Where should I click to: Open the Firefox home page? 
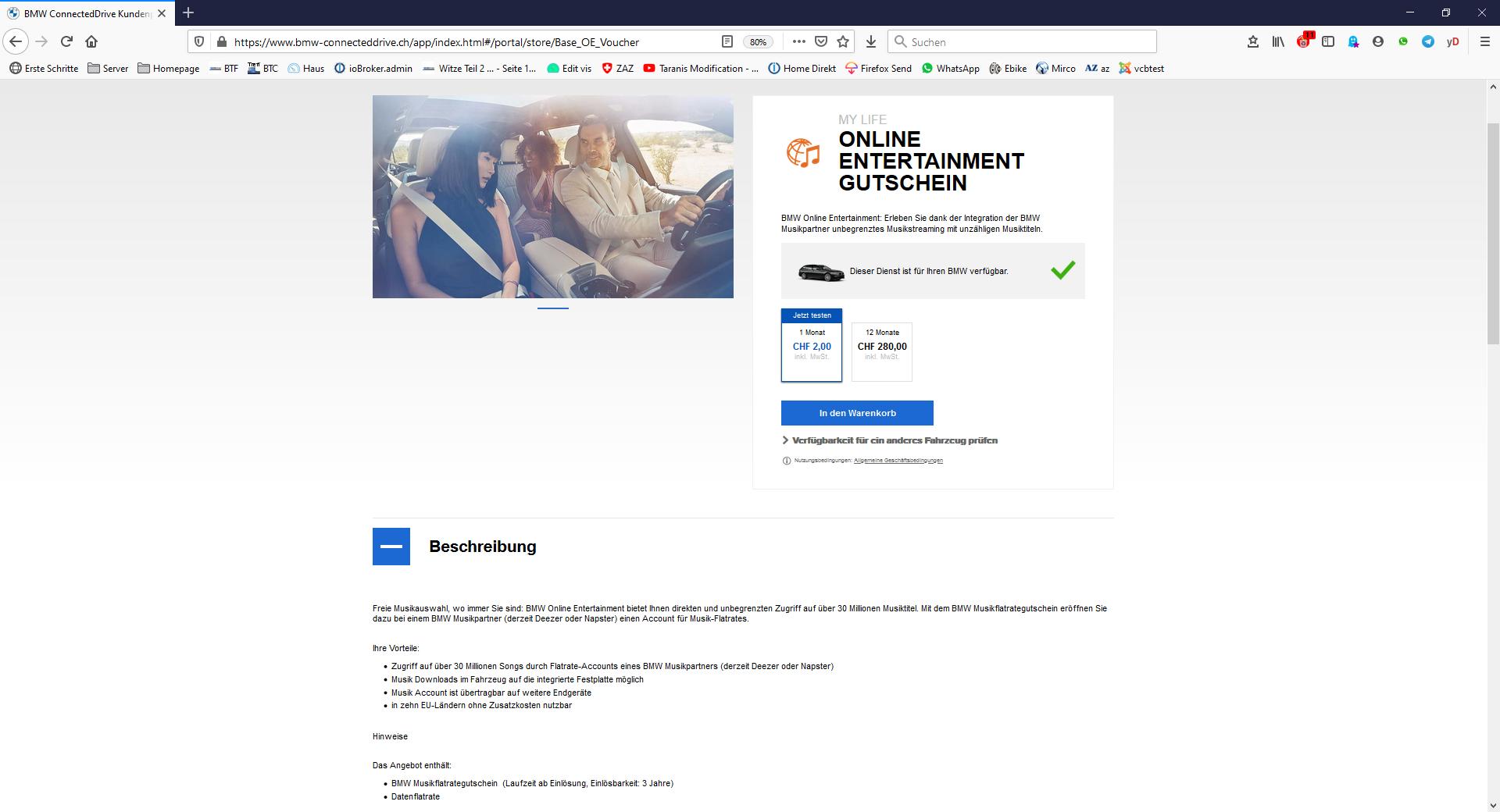click(91, 41)
